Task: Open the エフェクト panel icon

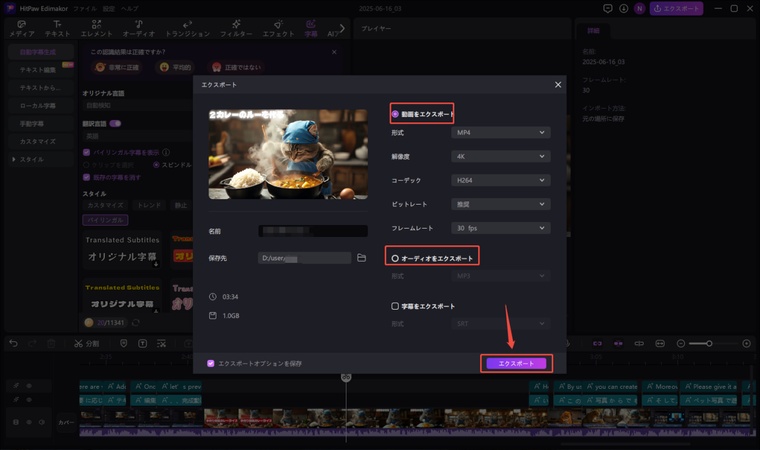Action: 279,27
